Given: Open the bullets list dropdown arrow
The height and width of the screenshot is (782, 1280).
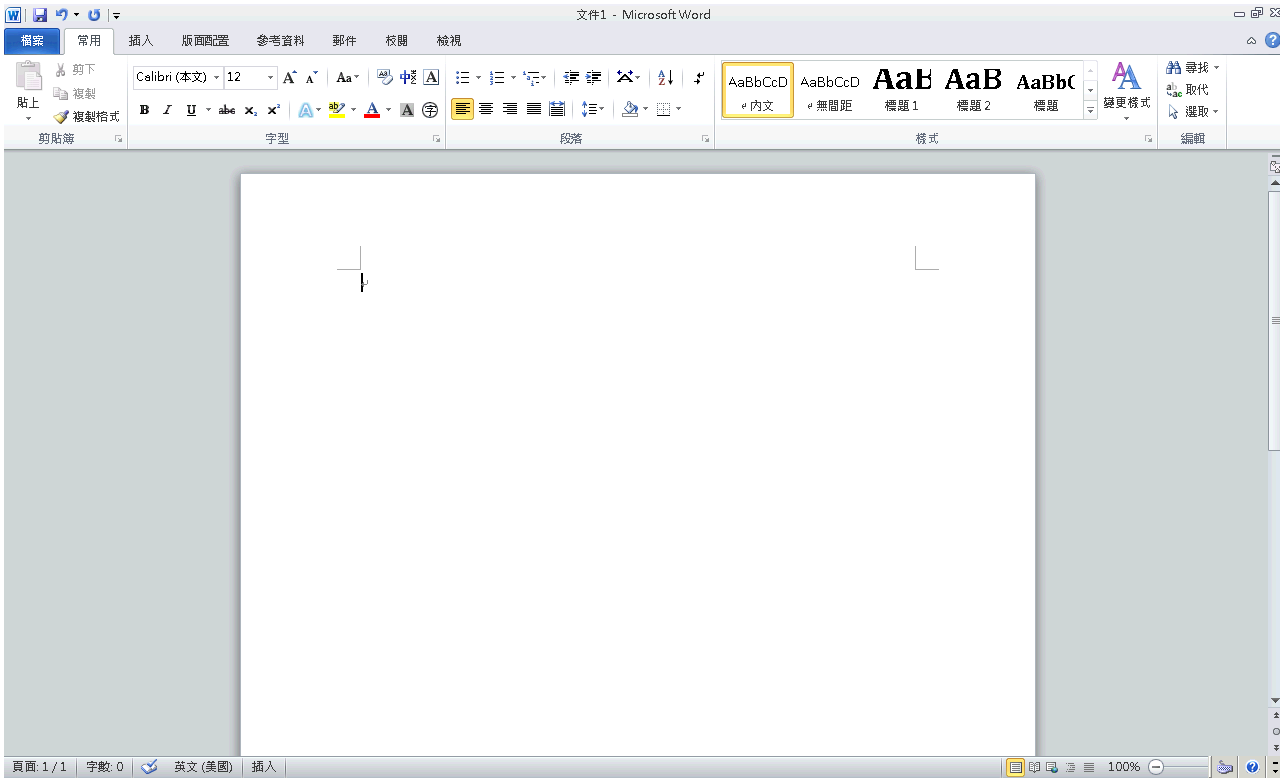Looking at the screenshot, I should coord(478,77).
